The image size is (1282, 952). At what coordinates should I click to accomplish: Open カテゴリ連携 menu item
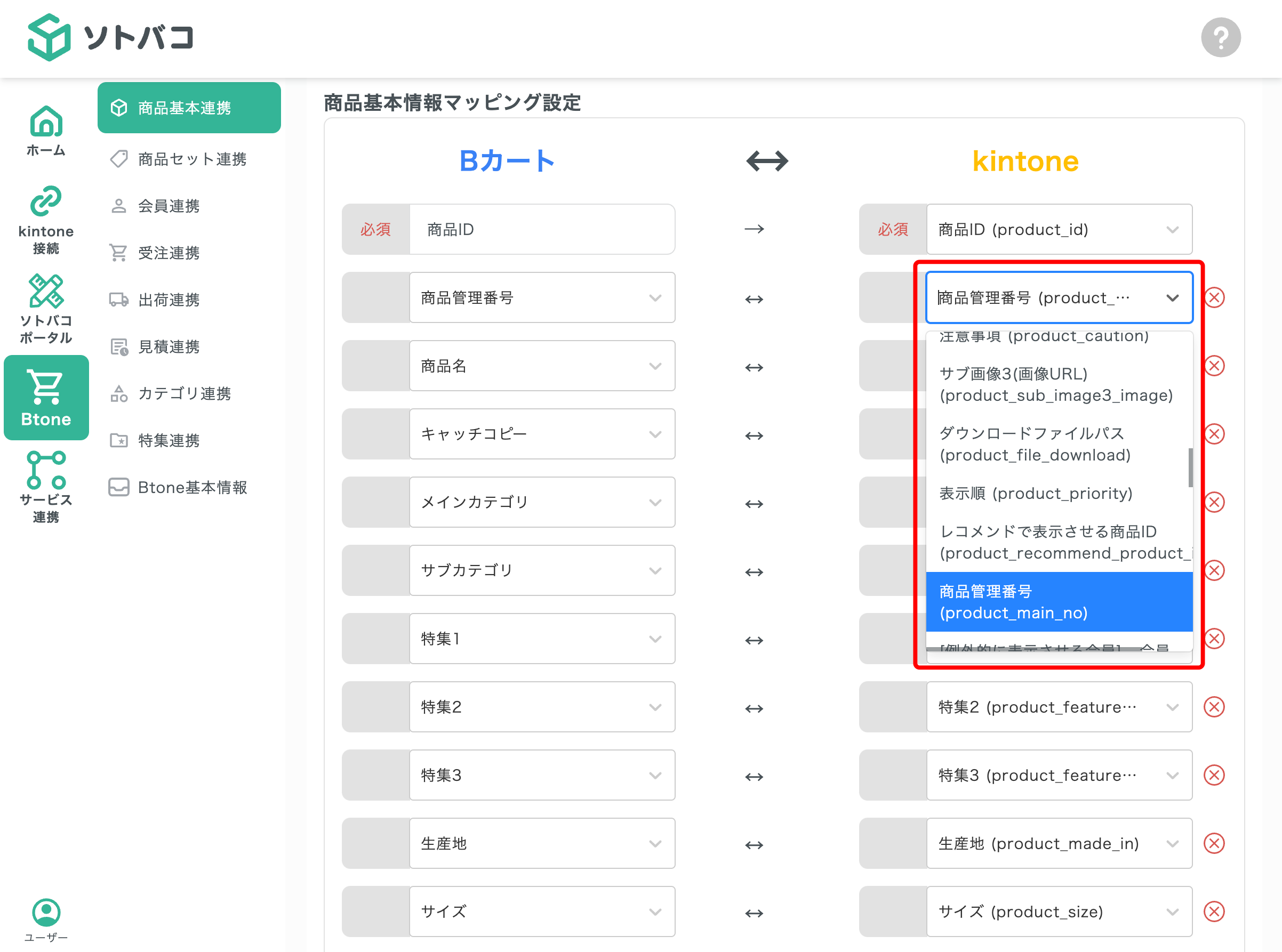[x=184, y=393]
